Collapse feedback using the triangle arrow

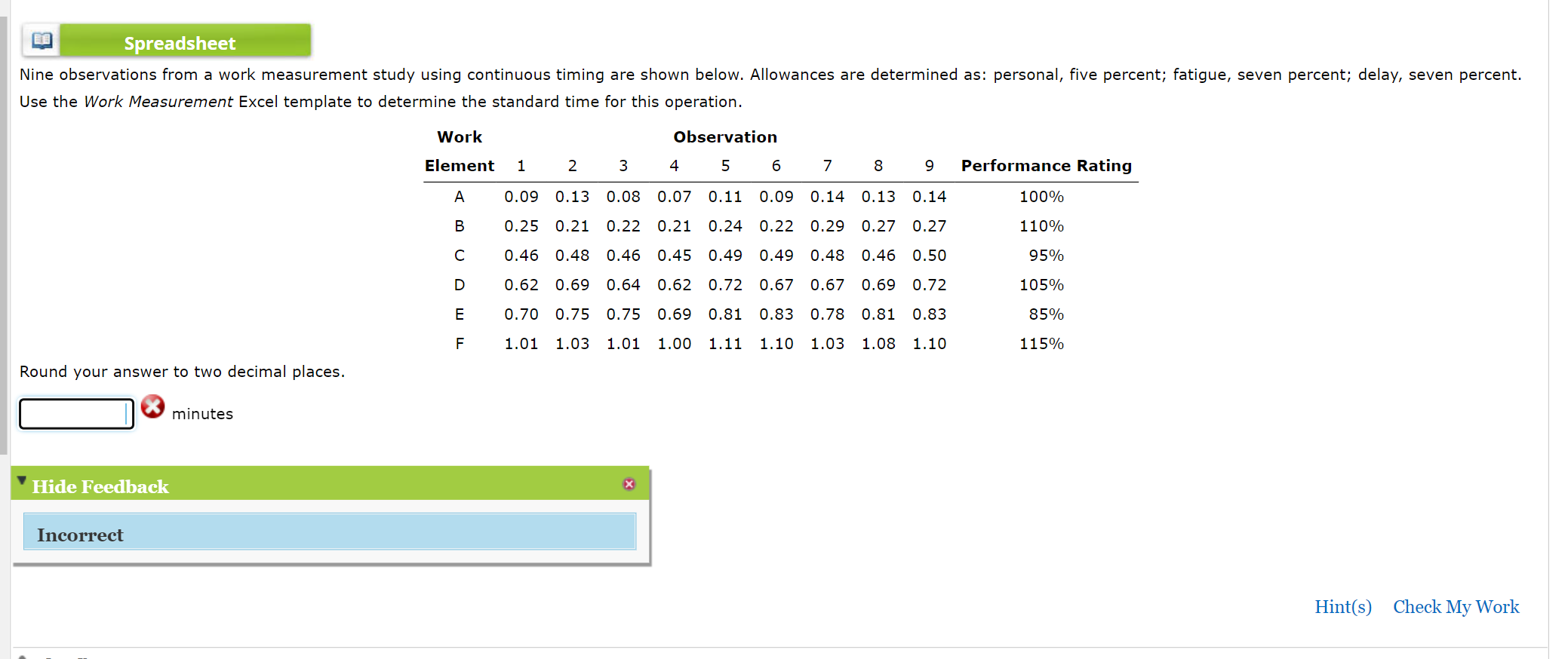[x=22, y=480]
